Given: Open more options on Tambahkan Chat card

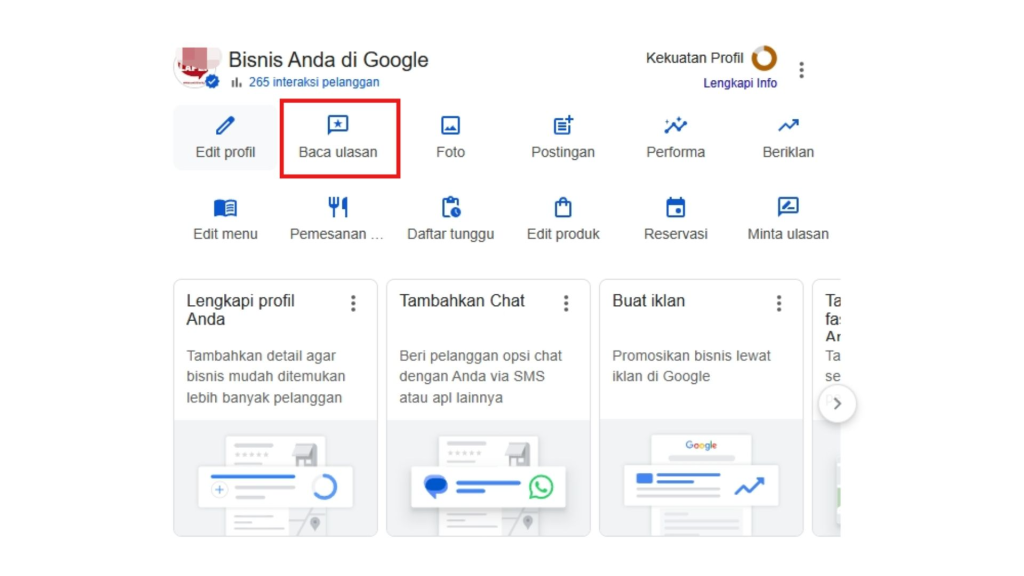Looking at the screenshot, I should click(566, 303).
